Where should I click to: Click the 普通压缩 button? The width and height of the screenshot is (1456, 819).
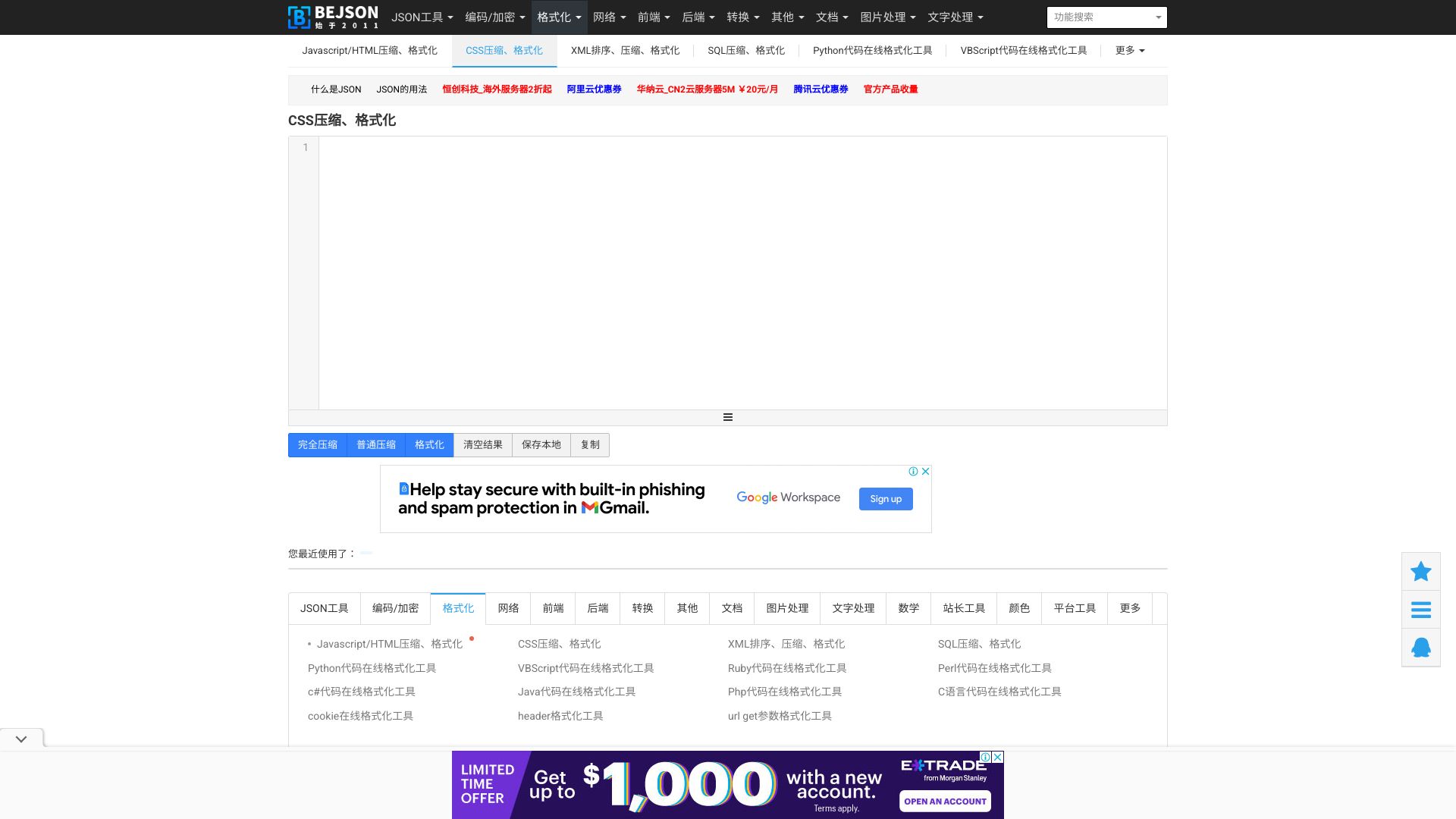(x=376, y=445)
